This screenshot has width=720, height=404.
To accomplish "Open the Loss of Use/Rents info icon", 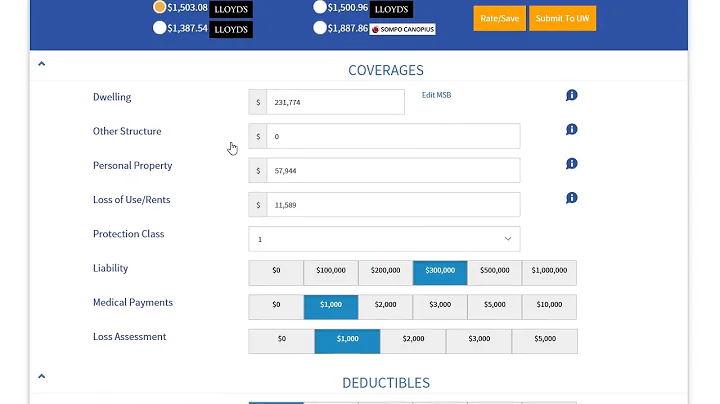I will coord(571,198).
